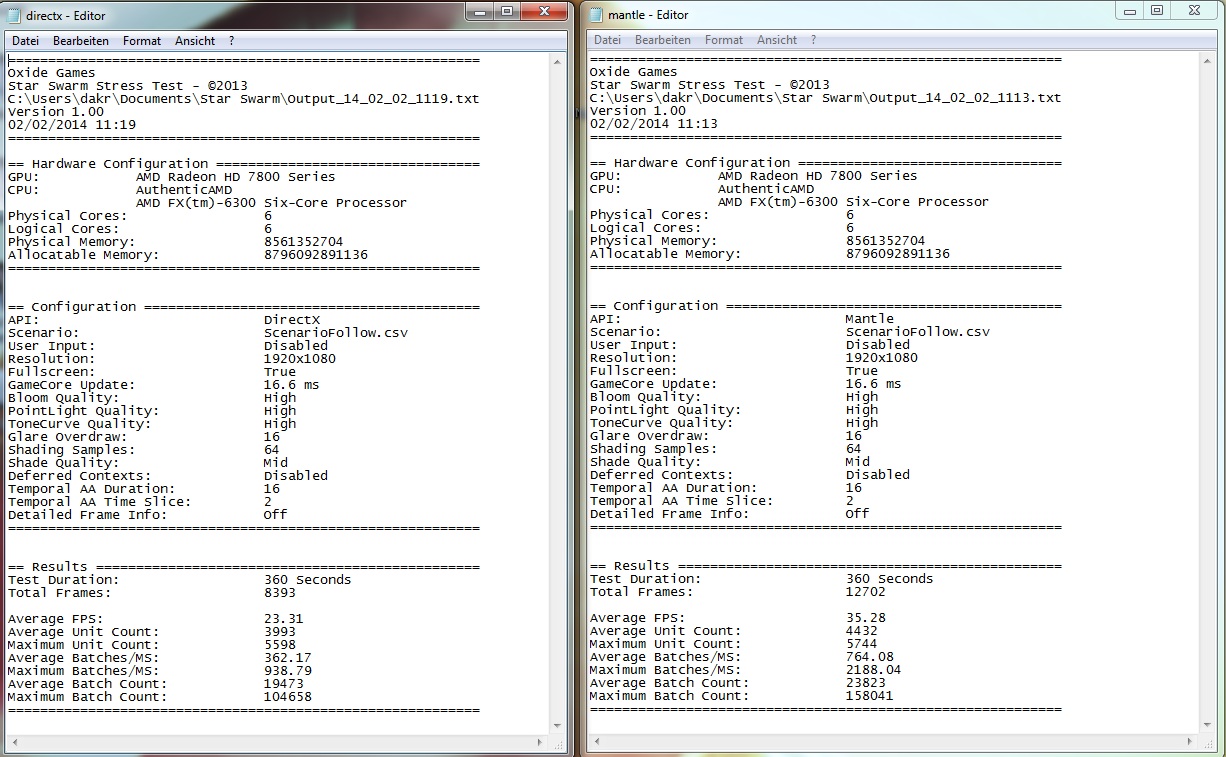Screen dimensions: 1226x757
Task: Click scroll-right arrow in directx horizontal scrollbar
Action: [x=541, y=741]
